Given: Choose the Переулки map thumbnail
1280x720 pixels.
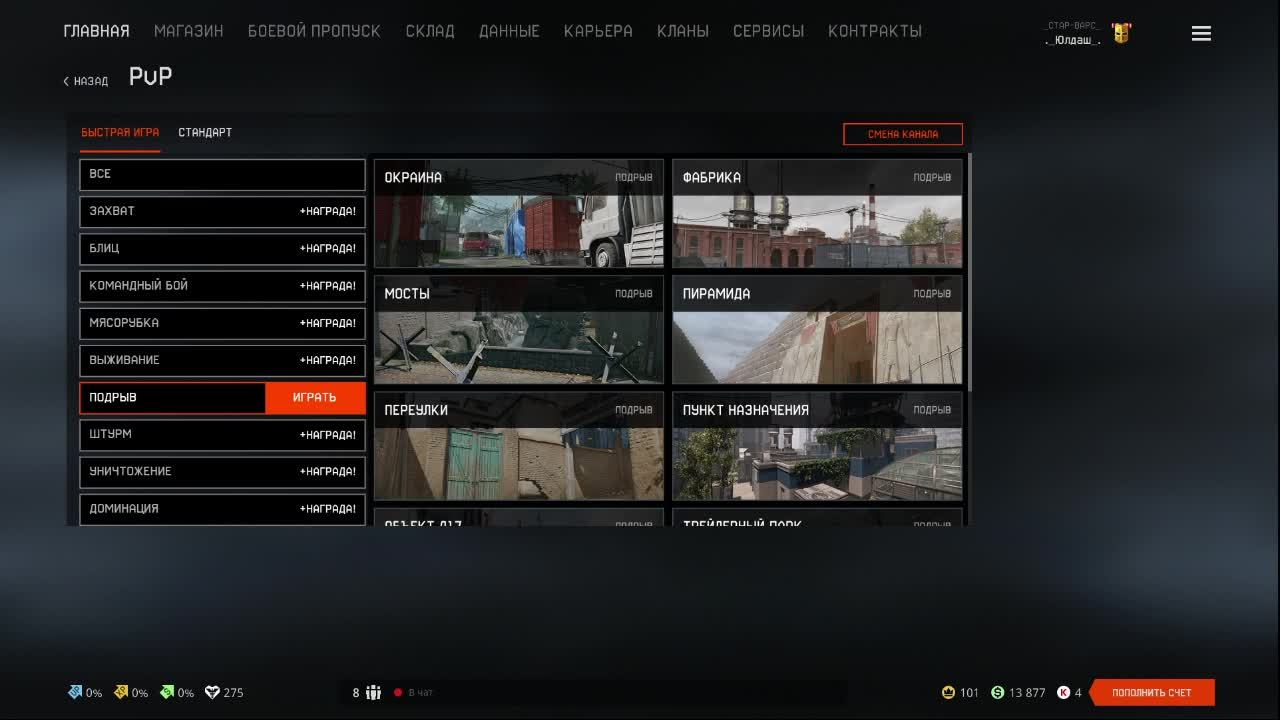Looking at the screenshot, I should point(519,446).
